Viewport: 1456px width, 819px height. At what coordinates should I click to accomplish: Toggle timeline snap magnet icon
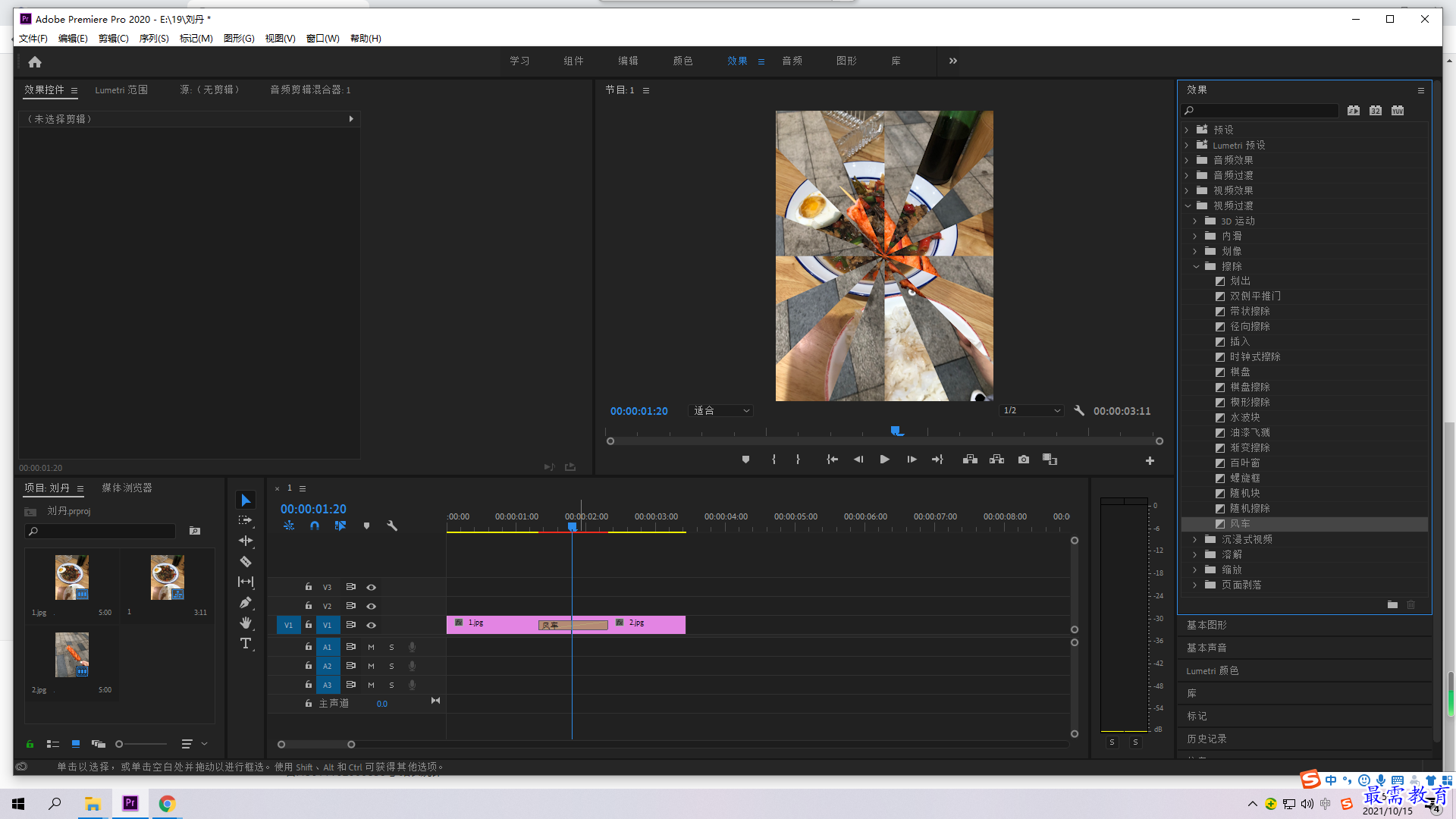coord(315,526)
